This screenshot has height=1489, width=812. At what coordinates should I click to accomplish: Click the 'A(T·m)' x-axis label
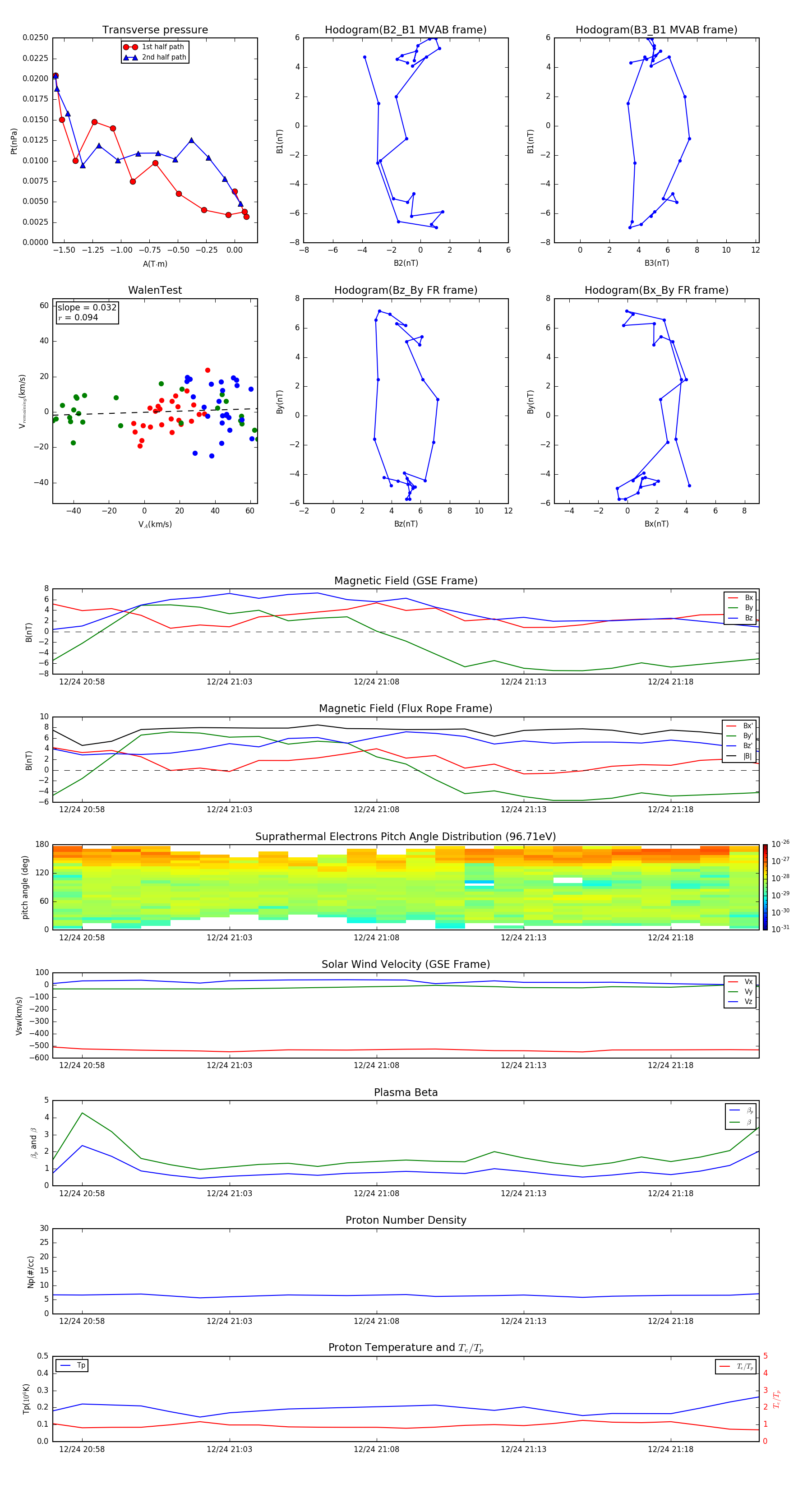click(155, 264)
